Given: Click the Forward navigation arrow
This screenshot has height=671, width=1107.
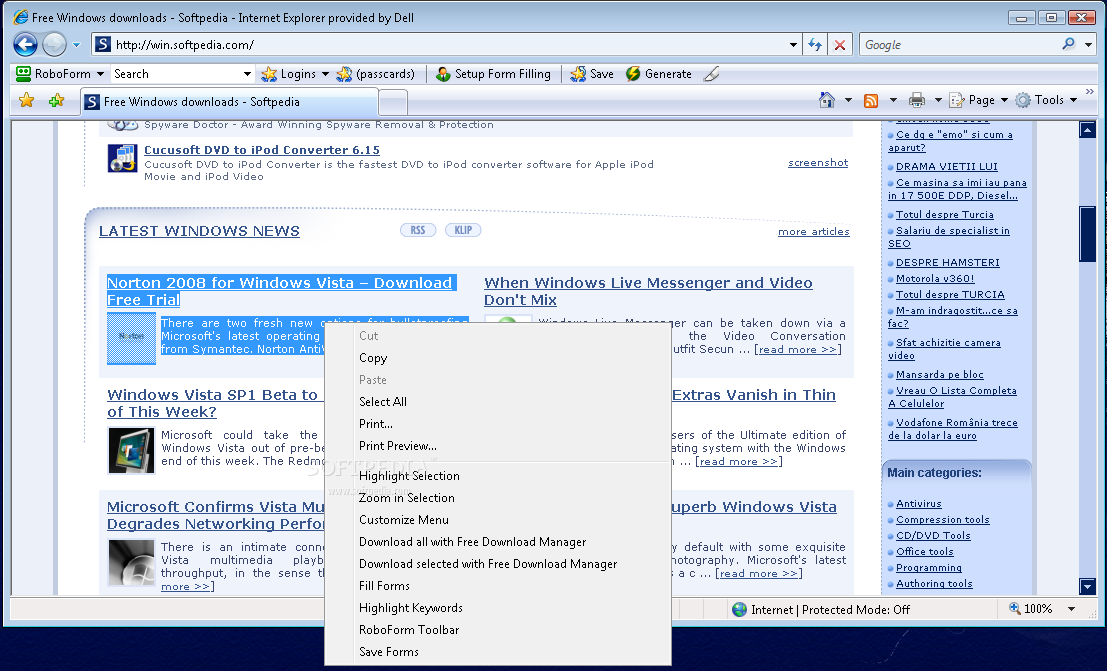Looking at the screenshot, I should pos(54,44).
